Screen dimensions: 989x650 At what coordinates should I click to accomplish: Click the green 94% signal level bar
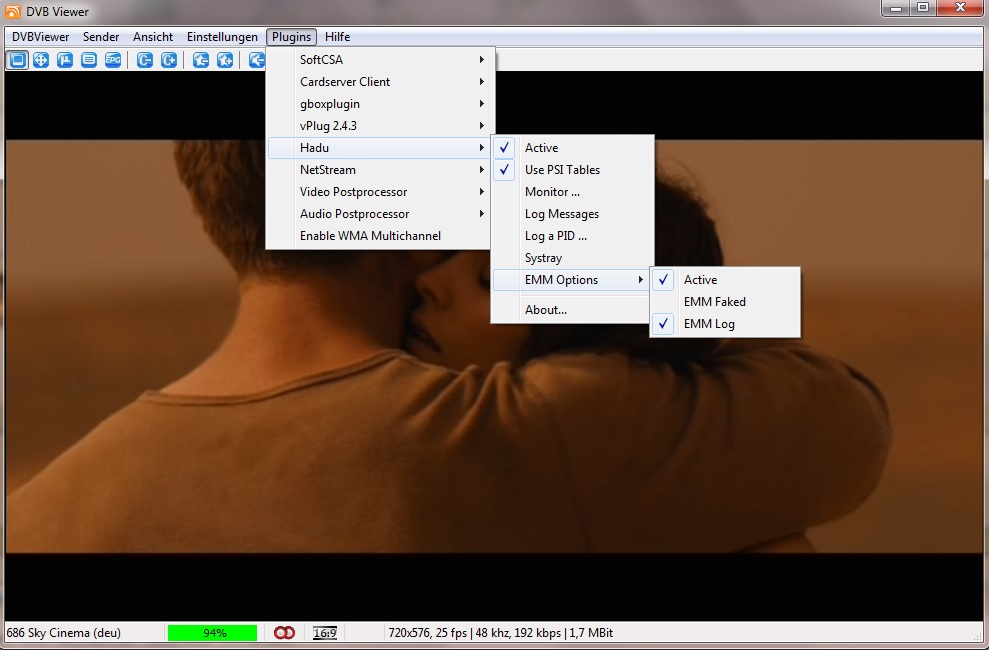[x=212, y=633]
